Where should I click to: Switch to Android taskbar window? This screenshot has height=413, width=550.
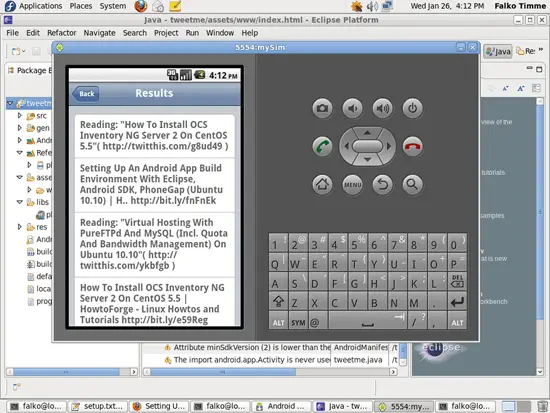click(281, 406)
